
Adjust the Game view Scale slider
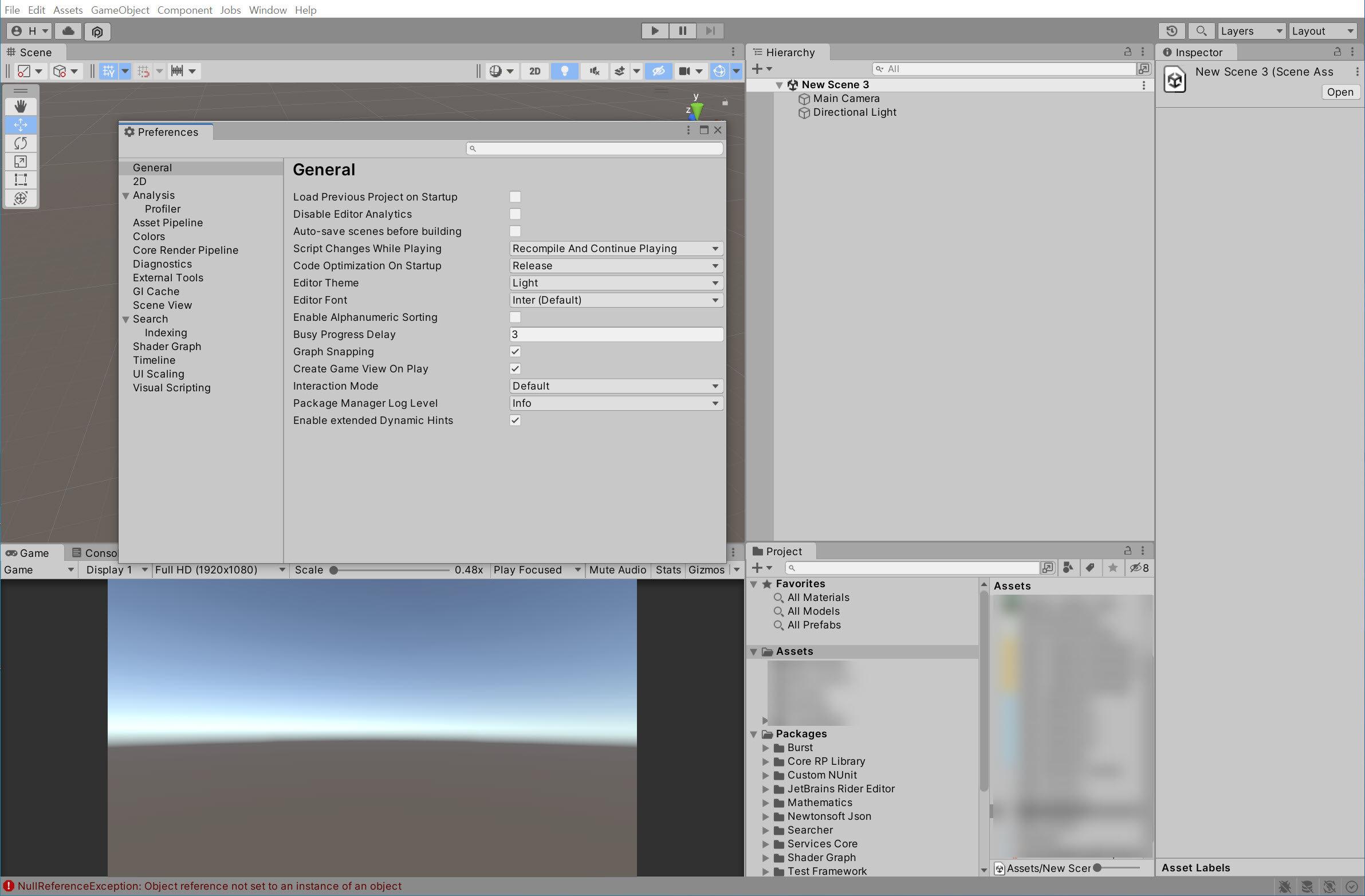click(x=334, y=570)
